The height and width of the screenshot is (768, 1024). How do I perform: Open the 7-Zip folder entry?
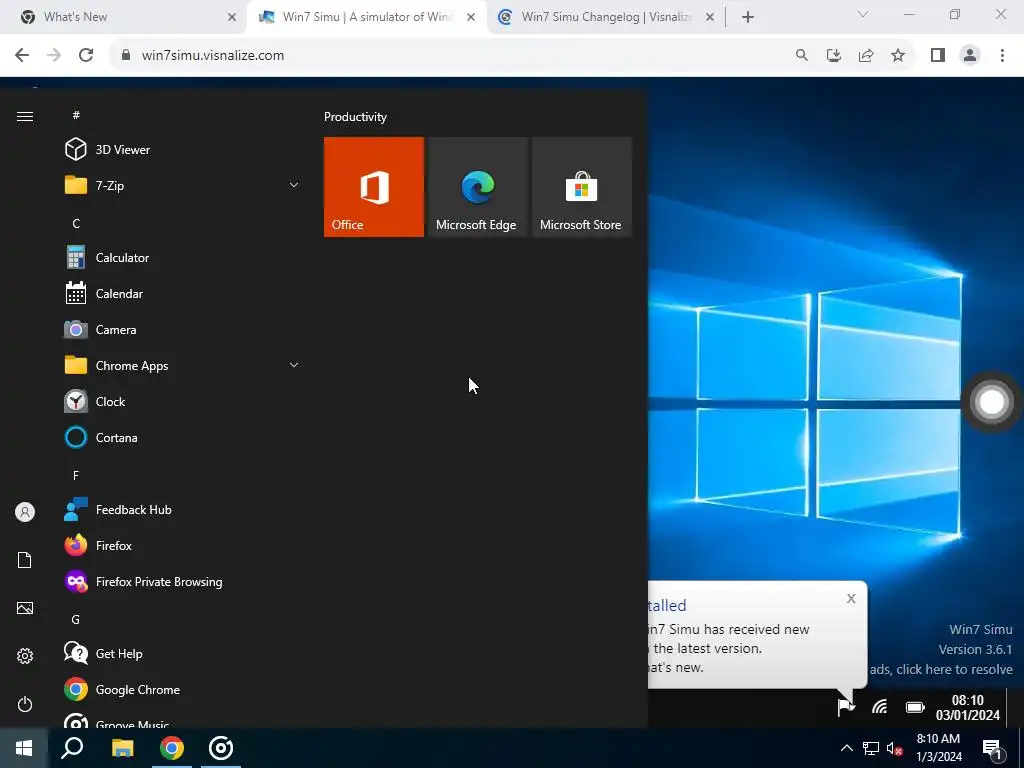[109, 185]
